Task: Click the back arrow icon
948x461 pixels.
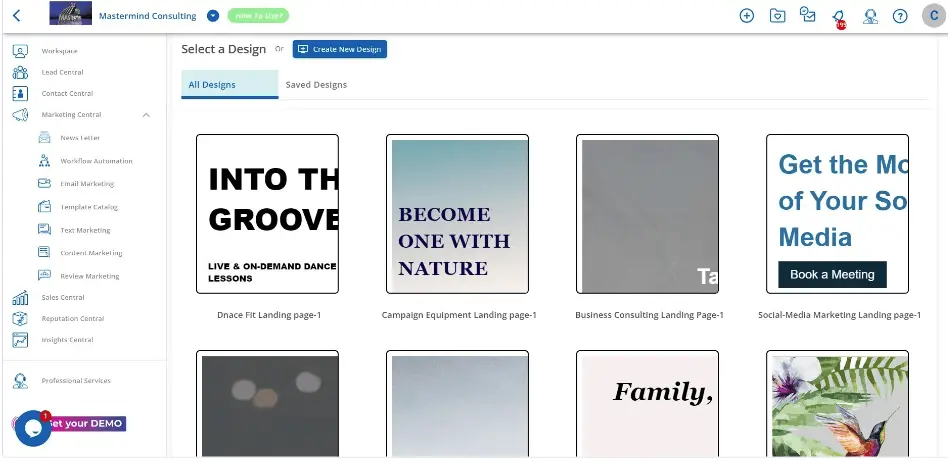Action: pos(16,16)
